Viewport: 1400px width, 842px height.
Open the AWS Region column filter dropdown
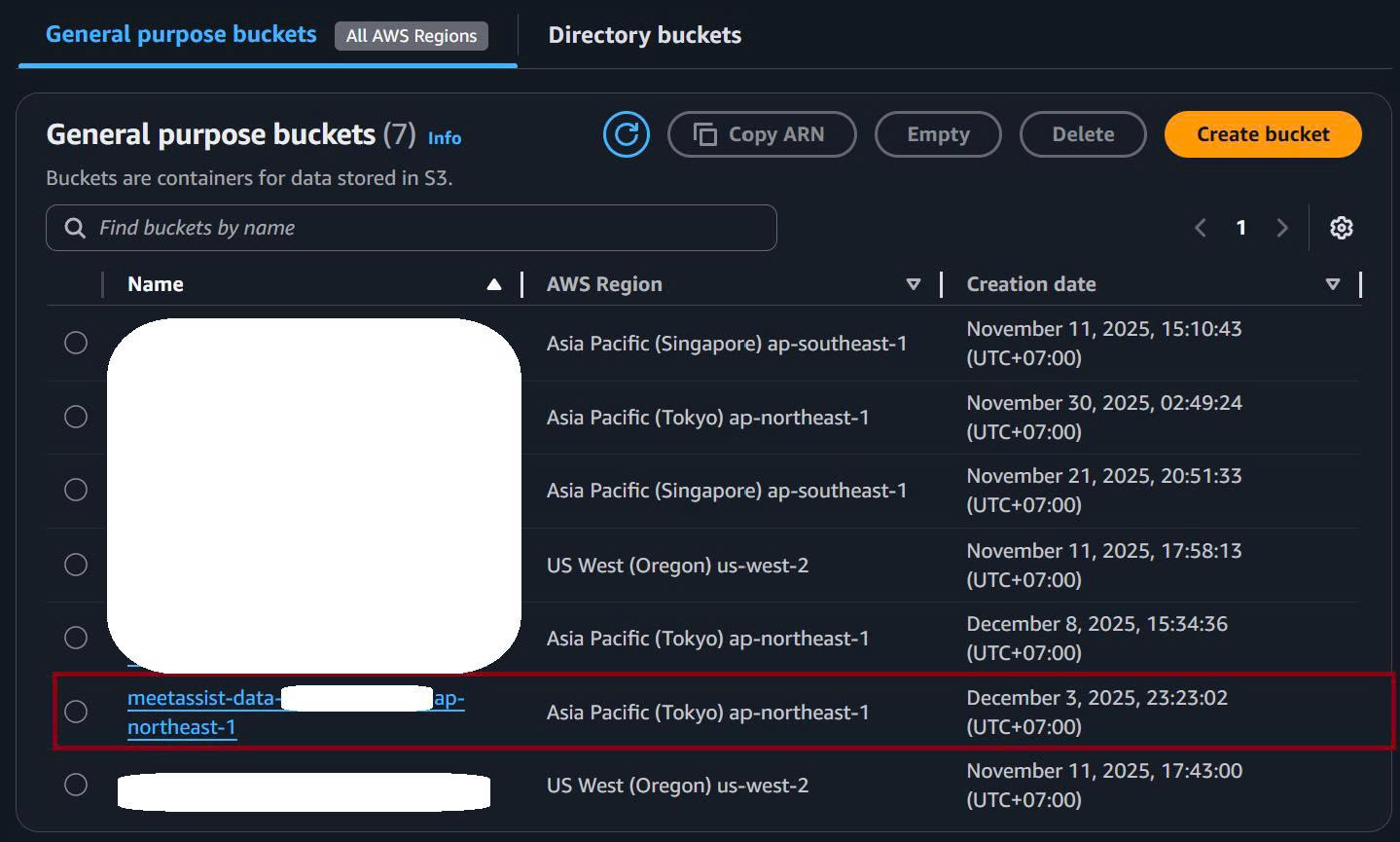point(914,284)
